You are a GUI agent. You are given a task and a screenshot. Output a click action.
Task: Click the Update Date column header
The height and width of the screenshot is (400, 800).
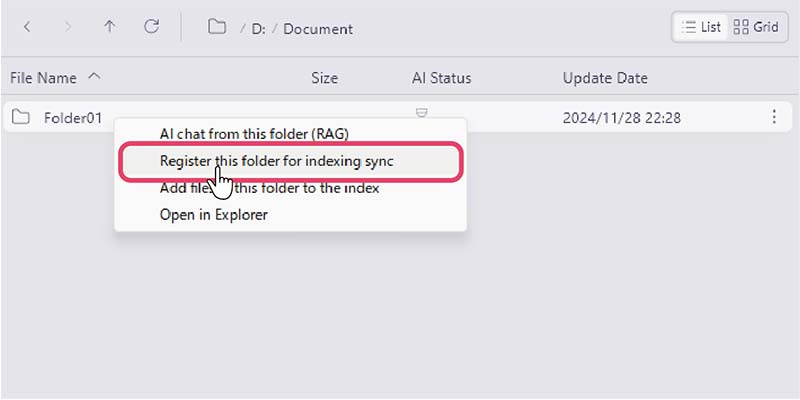click(605, 78)
